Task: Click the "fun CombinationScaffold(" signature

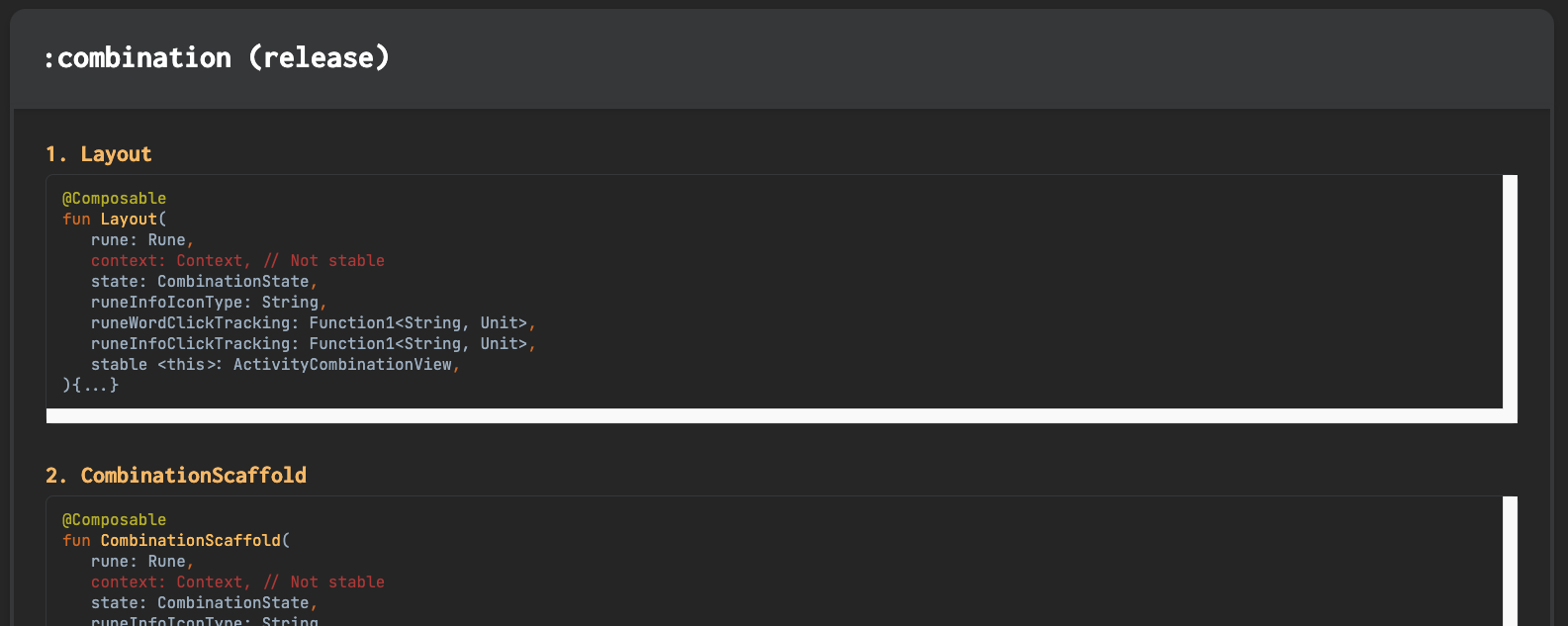Action: click(176, 541)
